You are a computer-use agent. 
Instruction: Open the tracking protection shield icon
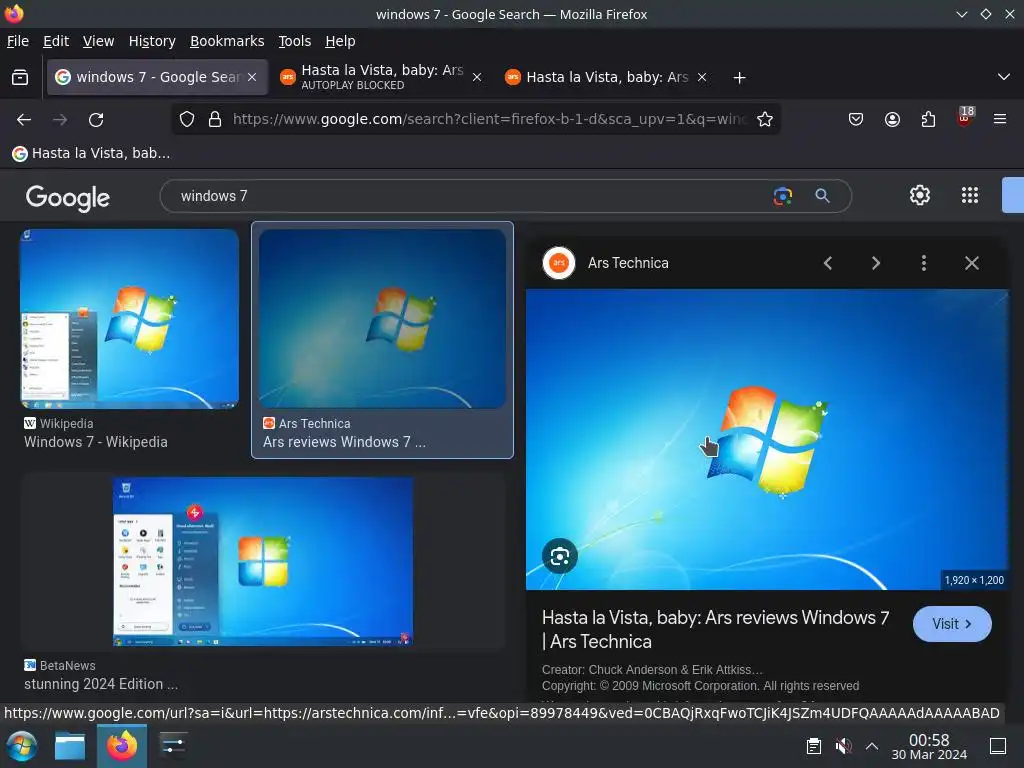[187, 119]
